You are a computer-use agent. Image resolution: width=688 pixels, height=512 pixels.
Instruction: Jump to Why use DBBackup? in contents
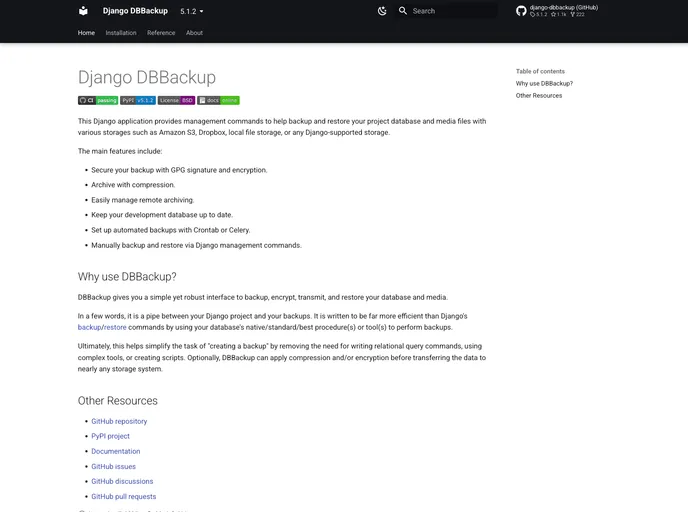tap(544, 84)
